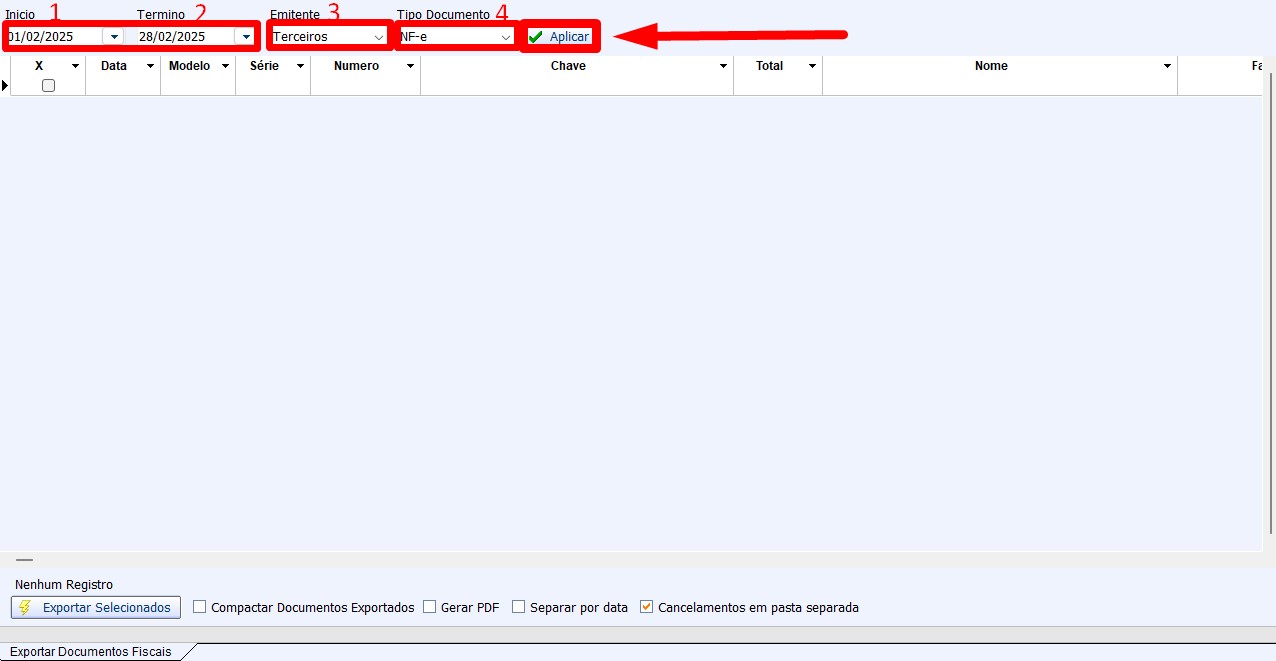1276x661 pixels.
Task: Open the Total column filter arrow
Action: tap(812, 67)
